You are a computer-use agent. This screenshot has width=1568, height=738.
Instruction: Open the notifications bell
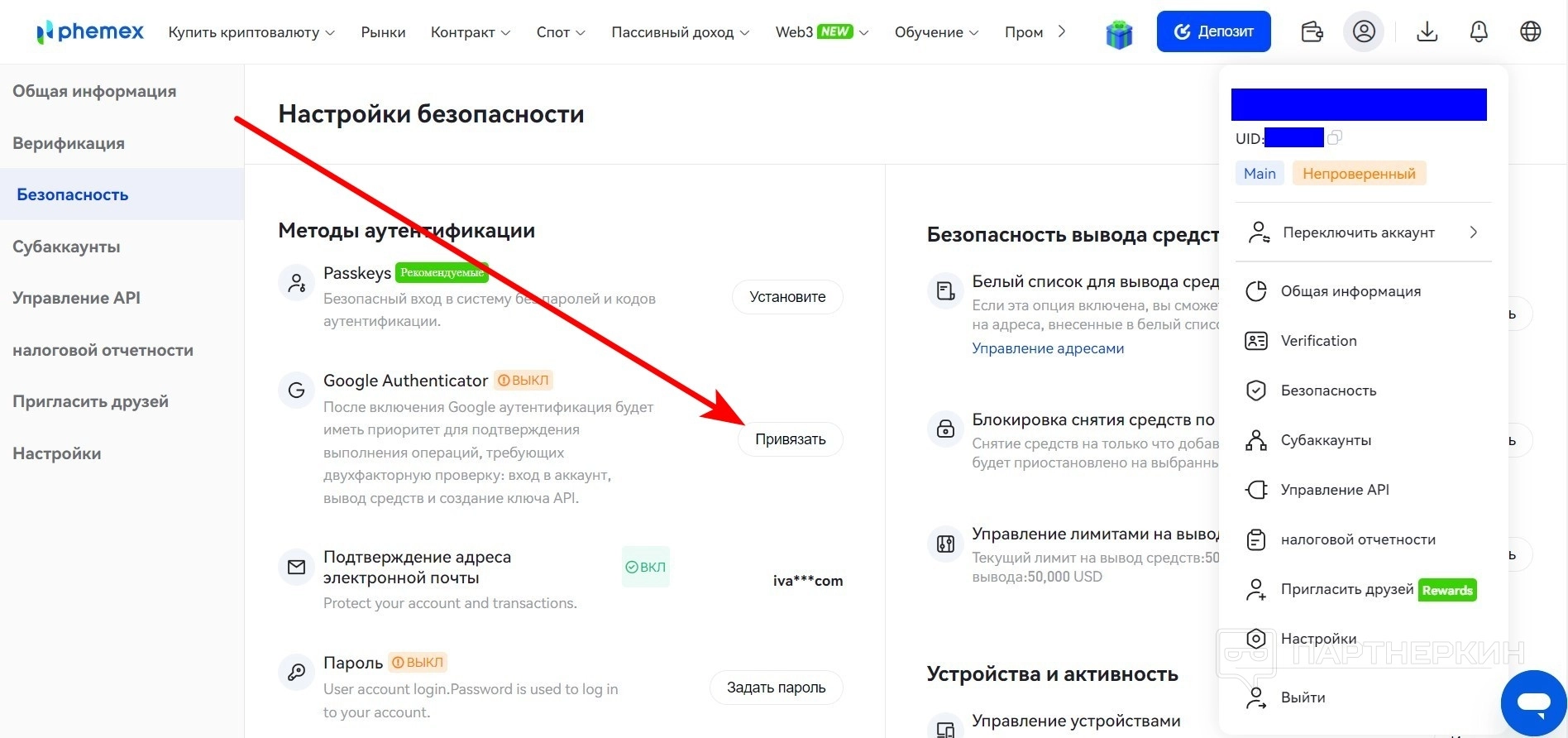[x=1479, y=32]
